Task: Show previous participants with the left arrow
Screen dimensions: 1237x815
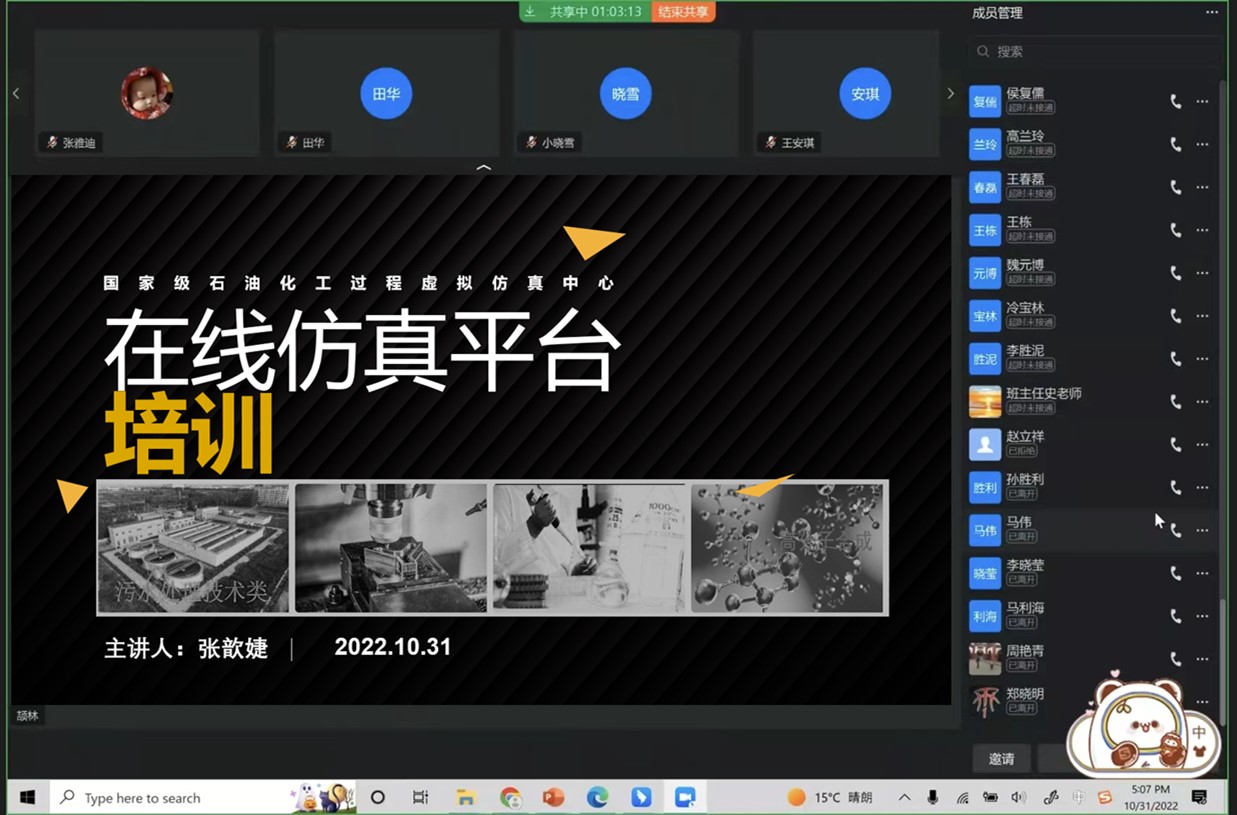Action: 16,93
